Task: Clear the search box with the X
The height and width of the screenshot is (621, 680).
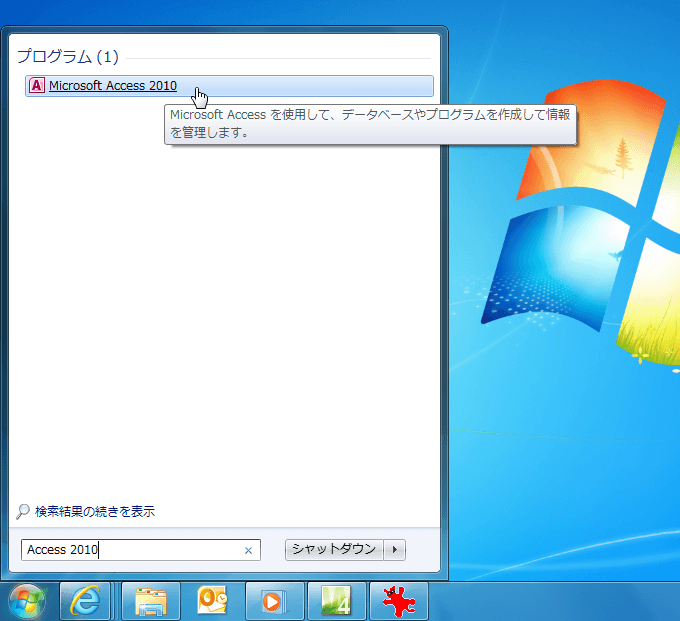Action: coord(248,550)
